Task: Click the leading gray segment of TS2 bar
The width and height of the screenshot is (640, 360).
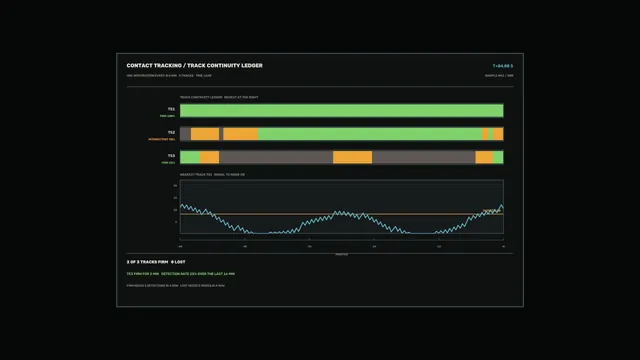Action: point(185,134)
